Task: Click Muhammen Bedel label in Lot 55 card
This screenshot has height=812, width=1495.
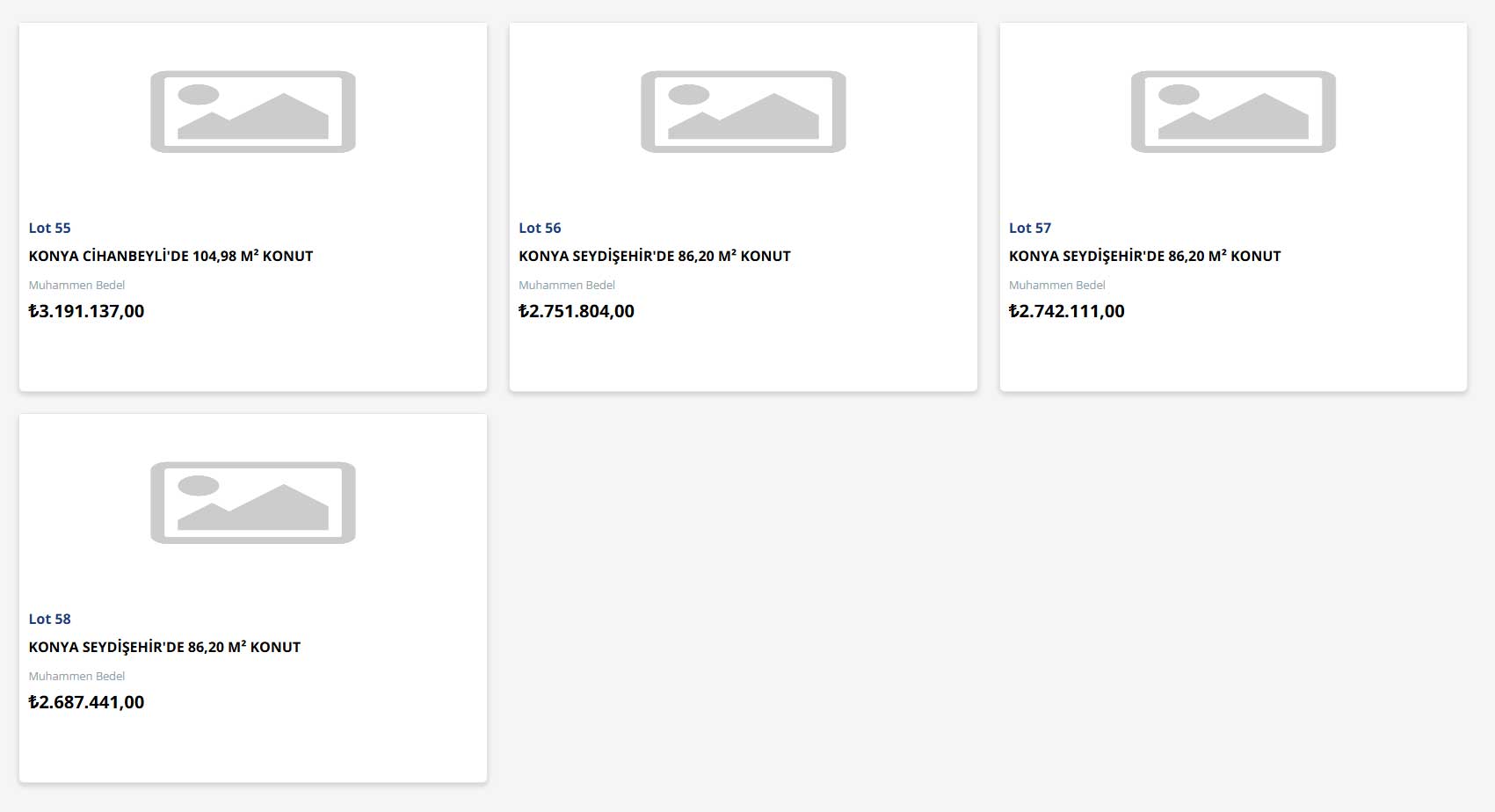Action: click(76, 285)
